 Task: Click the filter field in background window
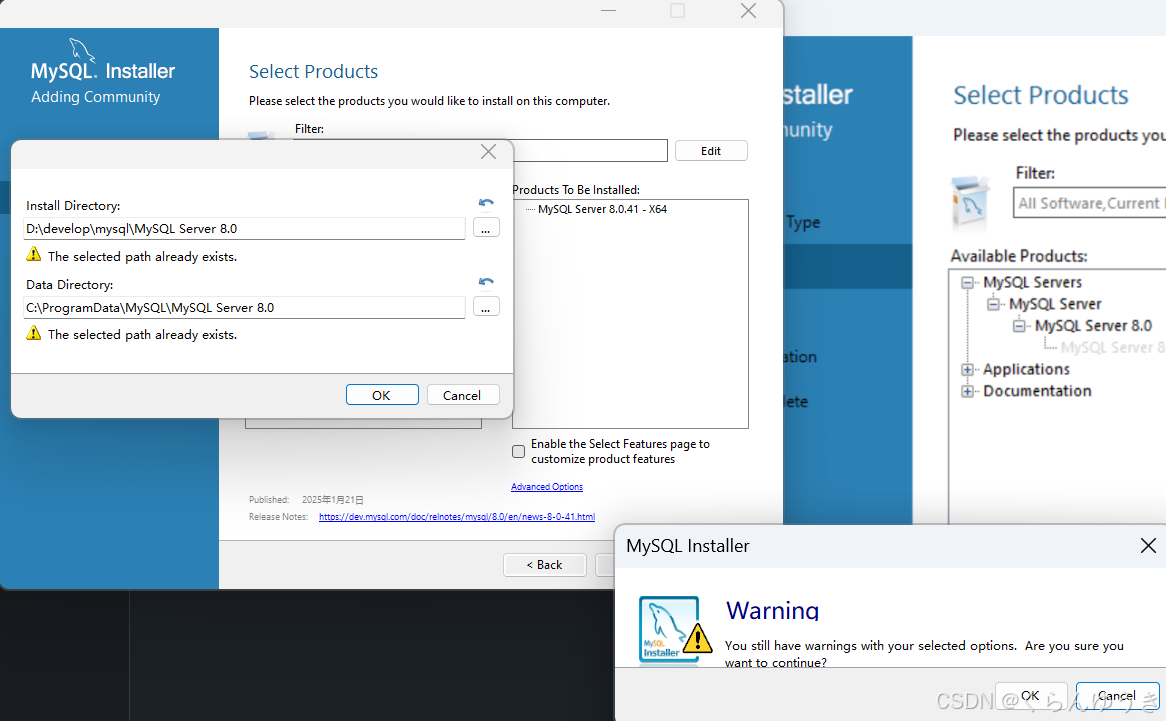(1089, 203)
